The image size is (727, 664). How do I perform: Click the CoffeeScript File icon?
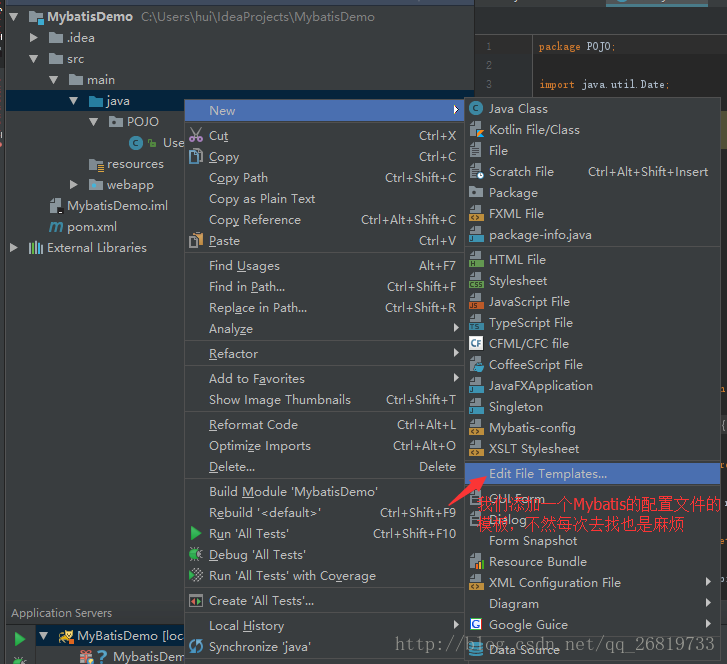(476, 364)
